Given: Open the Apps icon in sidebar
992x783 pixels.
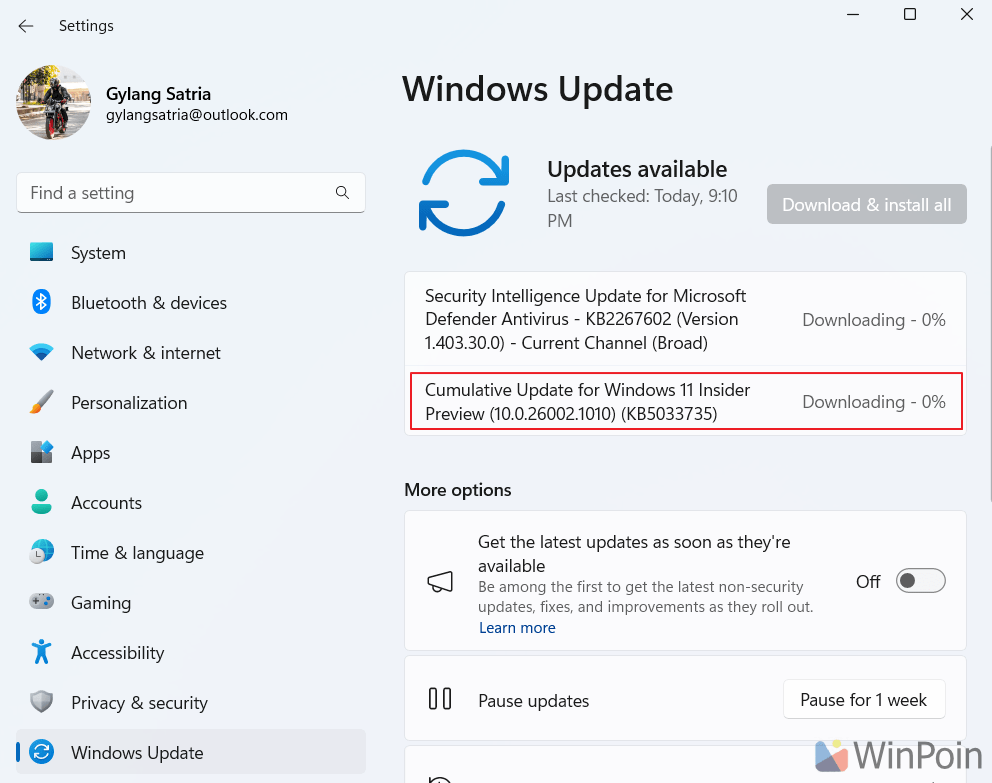Looking at the screenshot, I should [x=41, y=453].
